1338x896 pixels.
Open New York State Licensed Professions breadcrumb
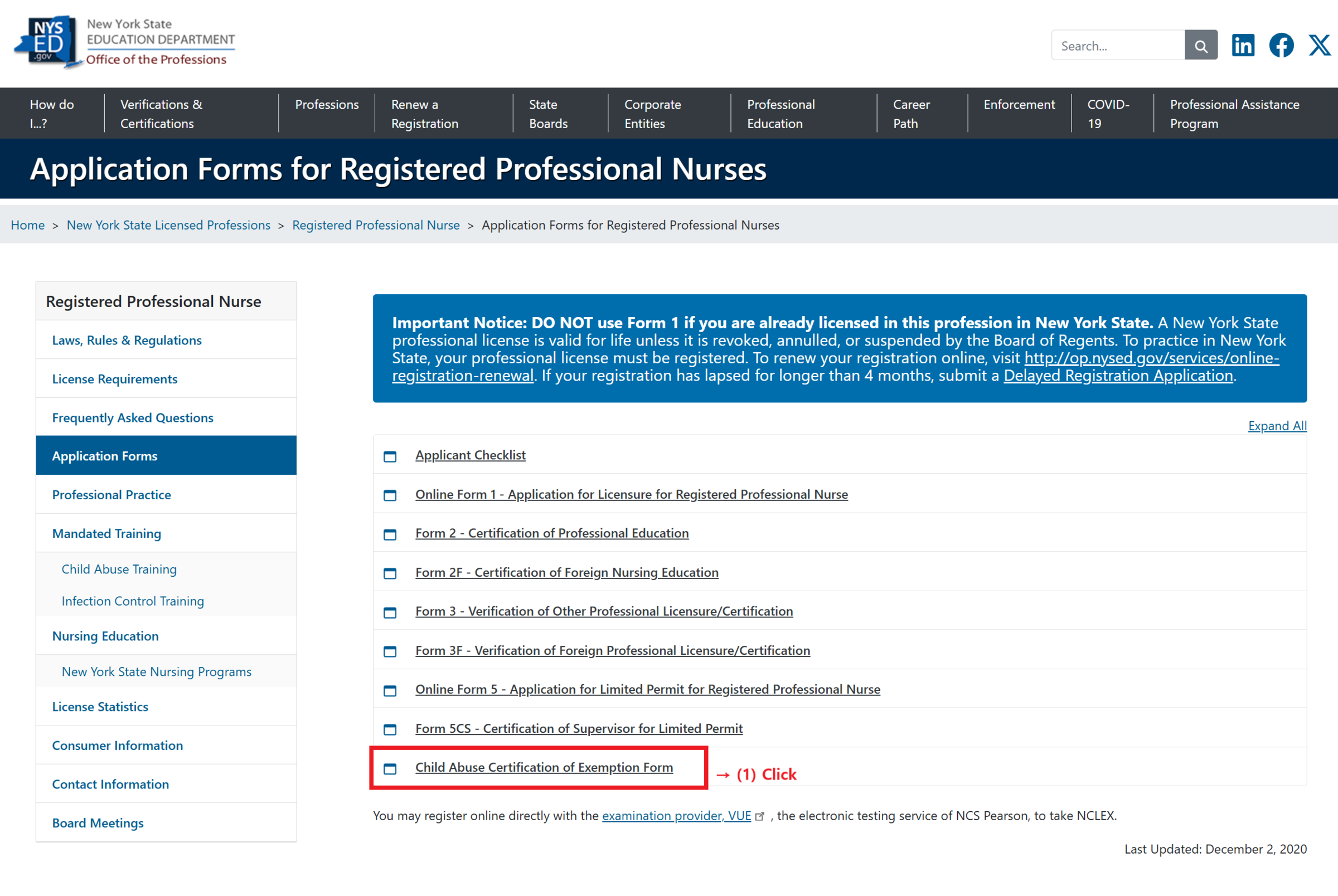pos(168,225)
